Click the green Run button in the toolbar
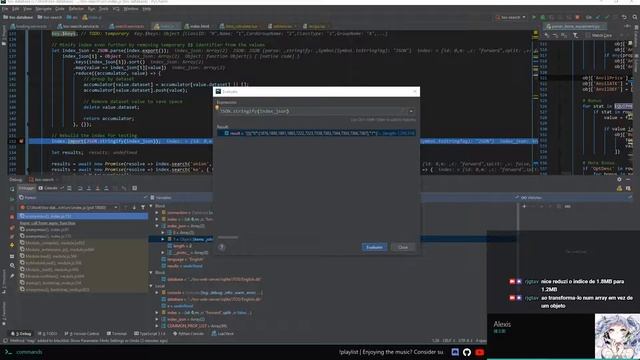This screenshot has width=640, height=360. (x=533, y=17)
